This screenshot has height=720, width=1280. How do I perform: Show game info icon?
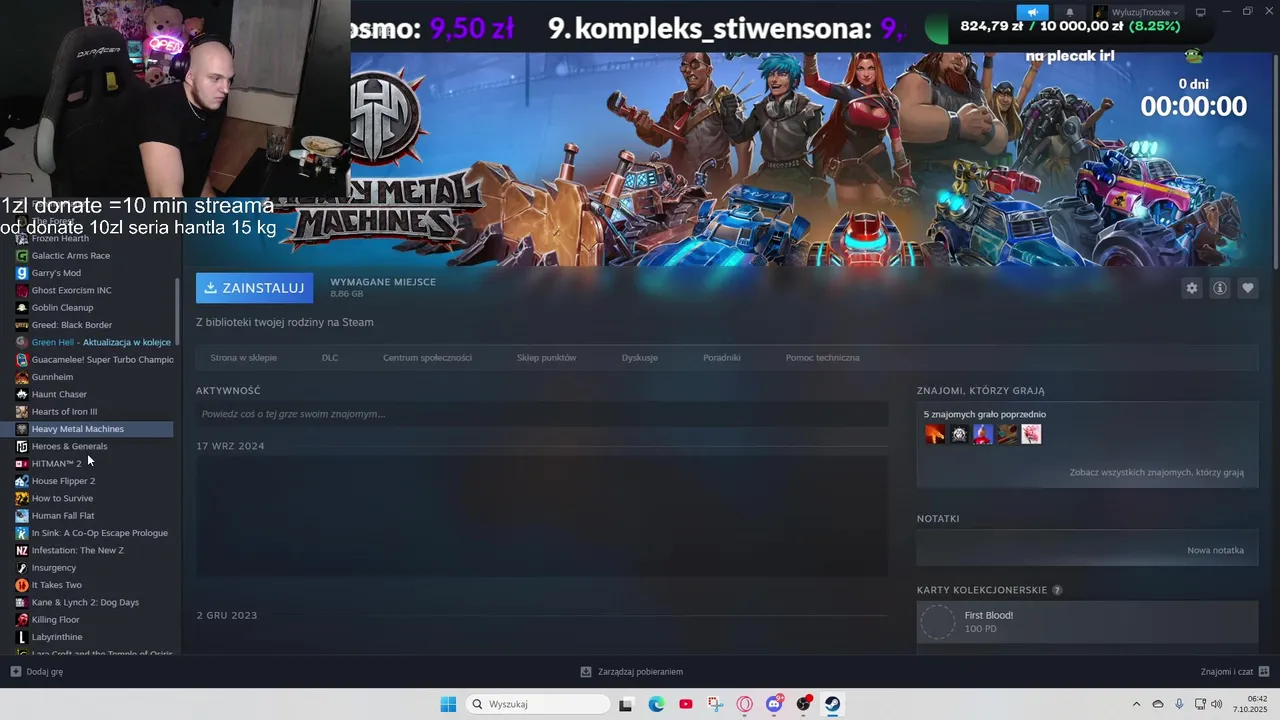click(x=1220, y=288)
